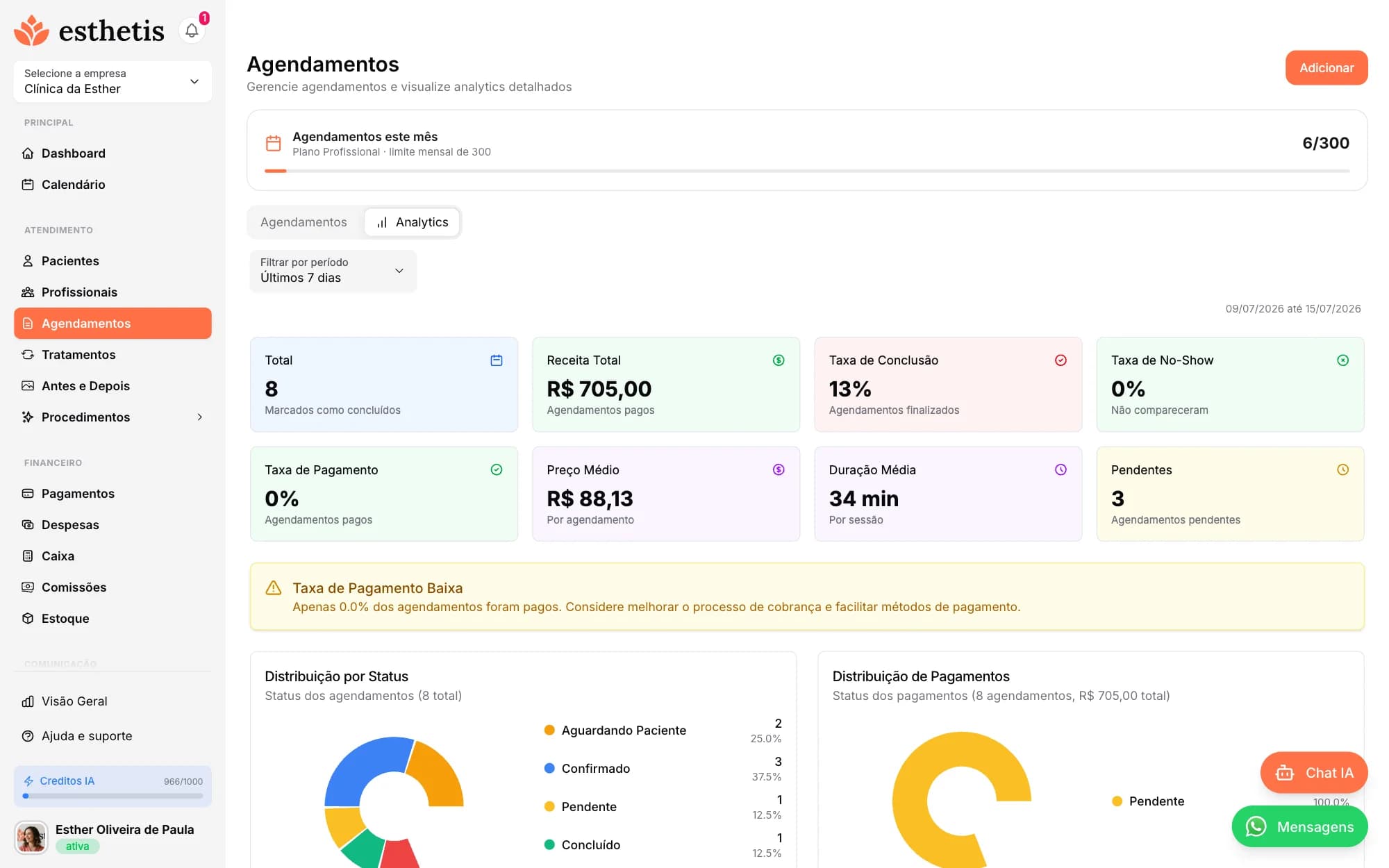The height and width of the screenshot is (868, 1389).
Task: Click the esthetis lotus logo
Action: pyautogui.click(x=31, y=31)
